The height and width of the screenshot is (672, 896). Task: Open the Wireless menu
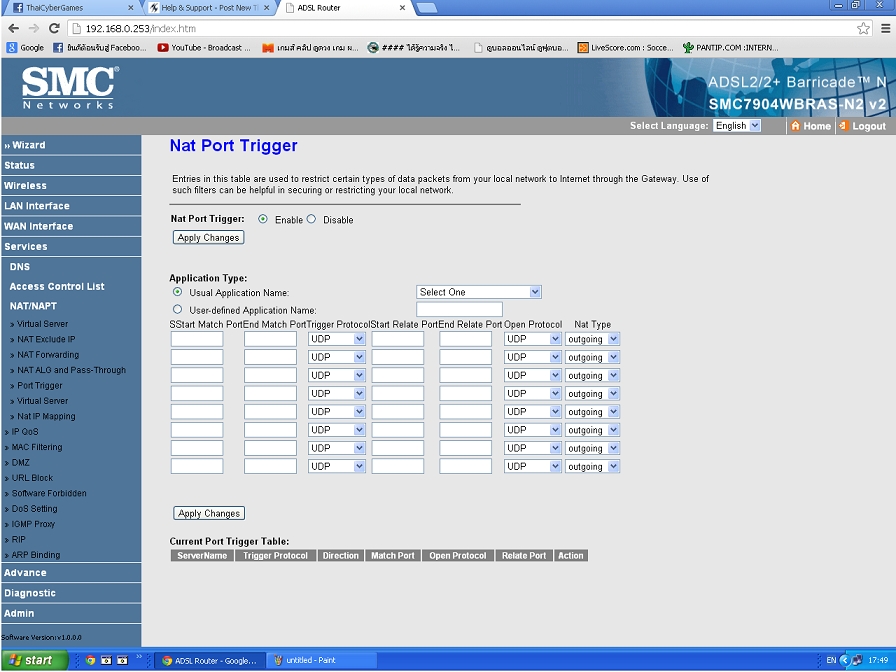(x=71, y=186)
